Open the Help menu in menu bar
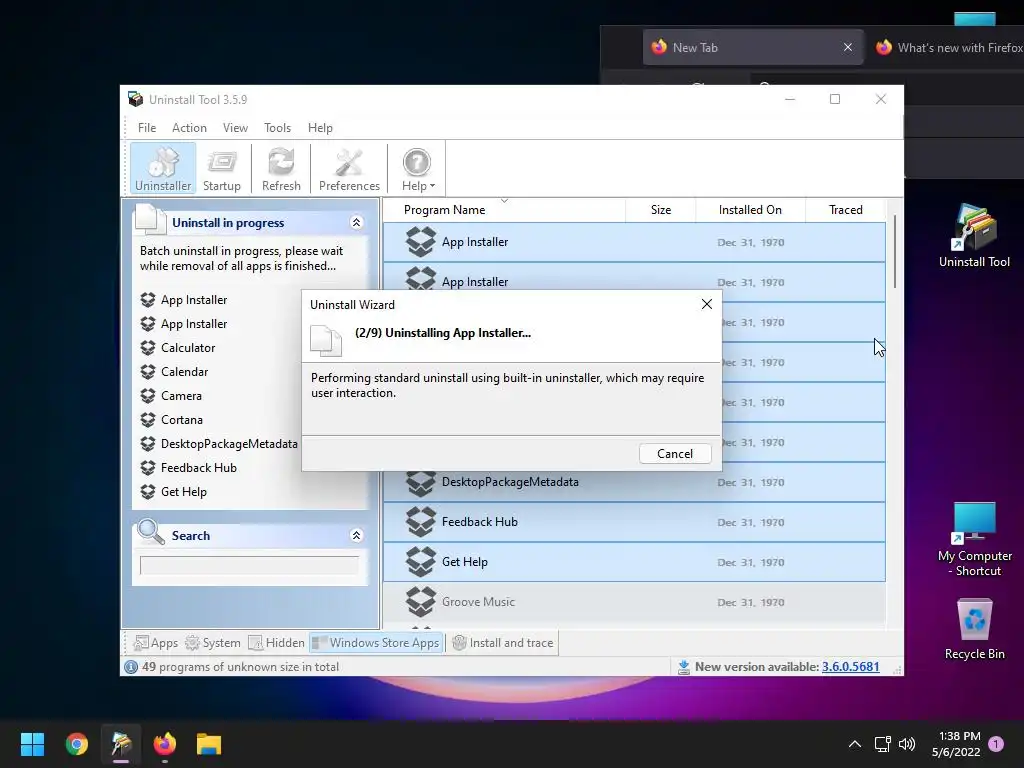 click(x=320, y=127)
